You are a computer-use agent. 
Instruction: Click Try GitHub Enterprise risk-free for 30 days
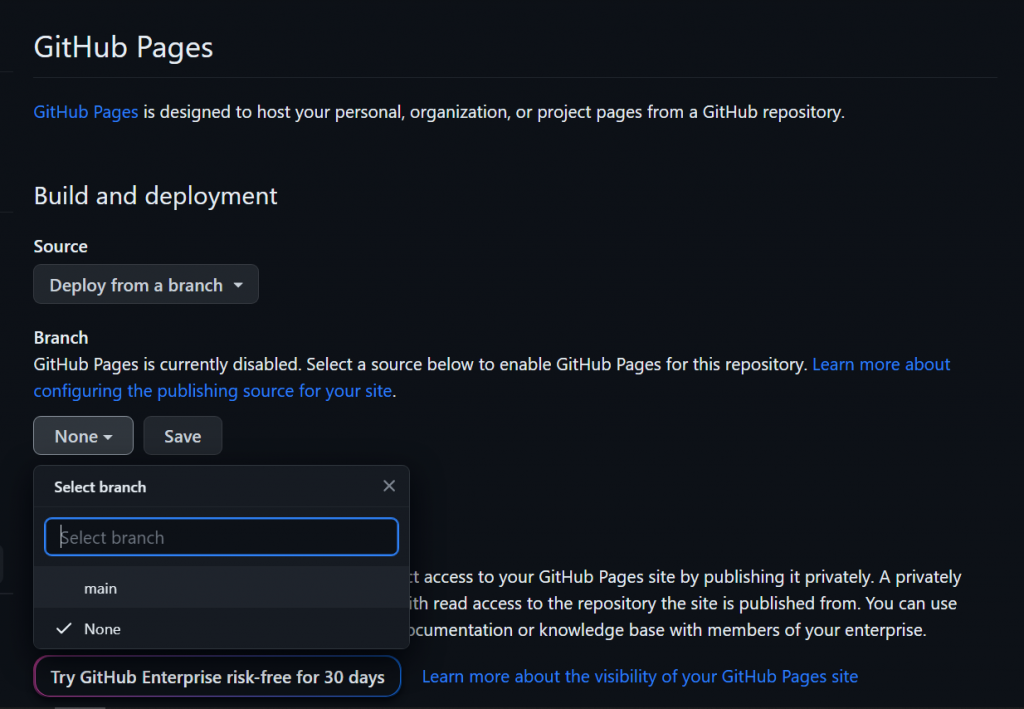click(217, 677)
